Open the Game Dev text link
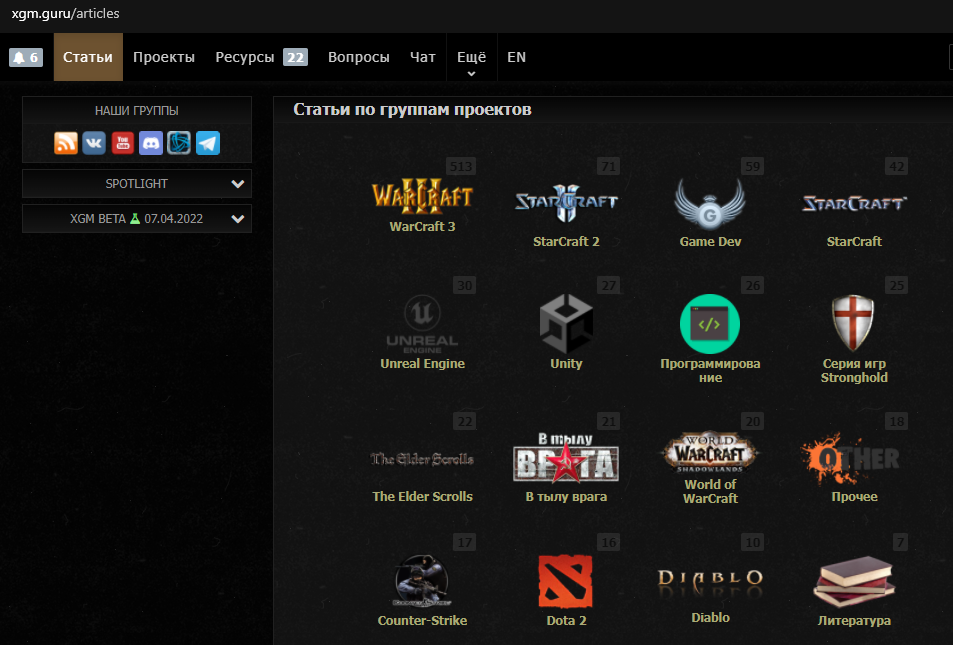This screenshot has width=953, height=645. (710, 241)
